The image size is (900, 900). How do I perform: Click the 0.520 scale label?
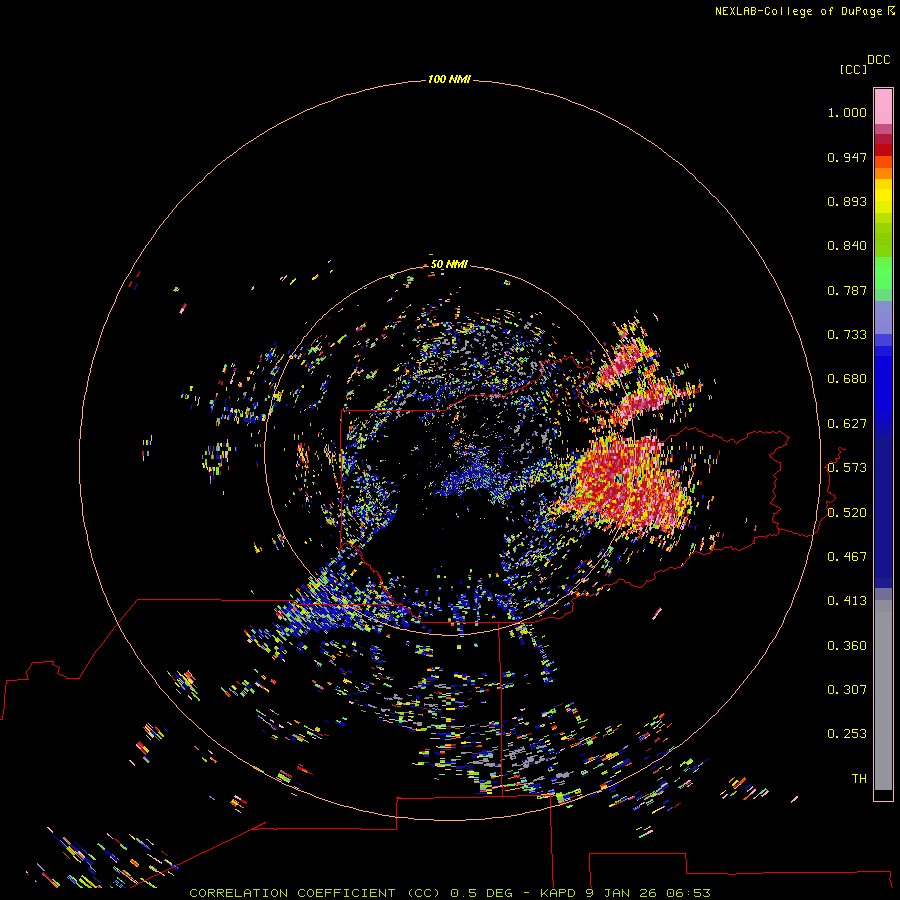coord(847,513)
